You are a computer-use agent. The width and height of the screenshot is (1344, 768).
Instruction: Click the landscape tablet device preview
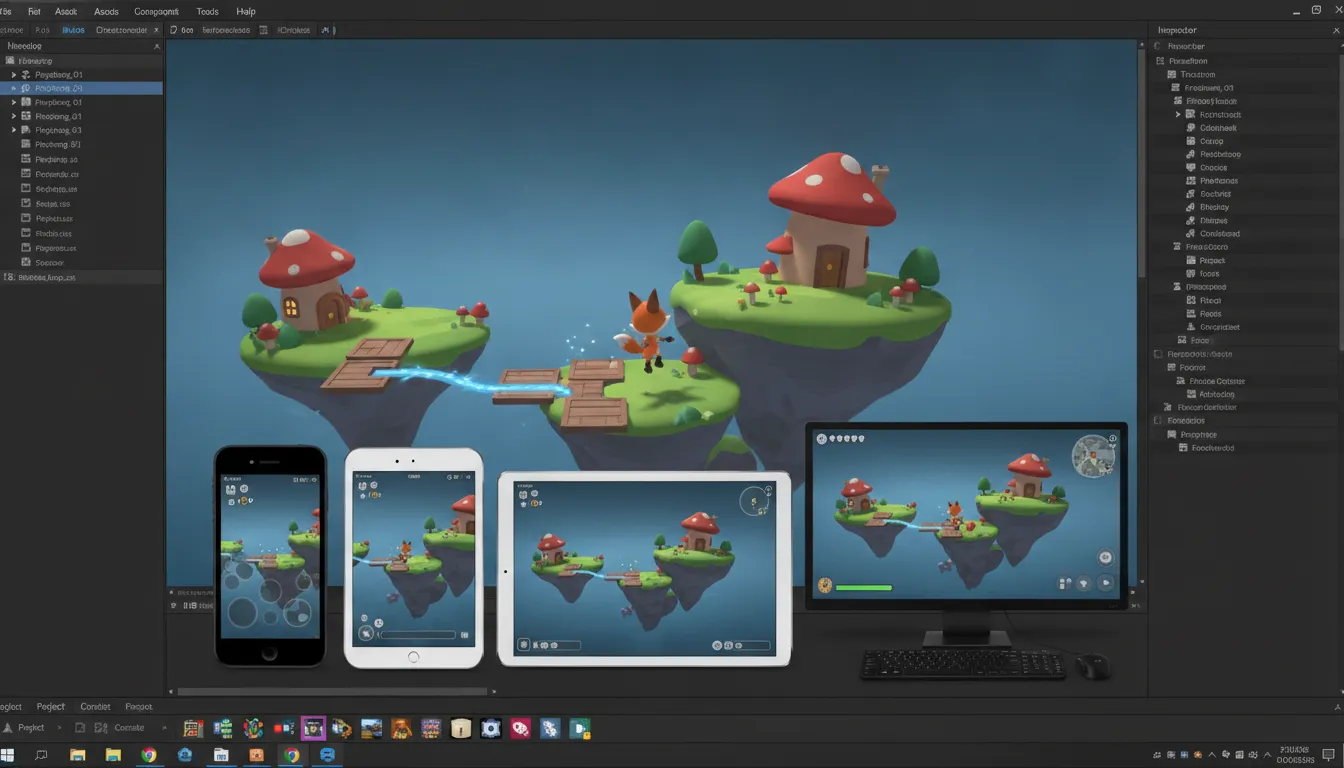644,569
